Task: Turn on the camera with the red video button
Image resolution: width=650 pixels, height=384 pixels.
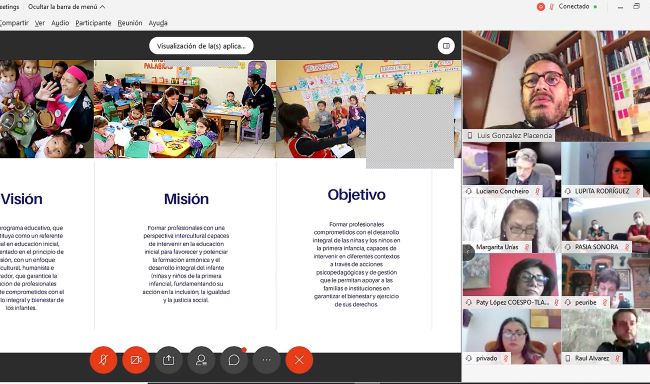Action: click(x=136, y=360)
